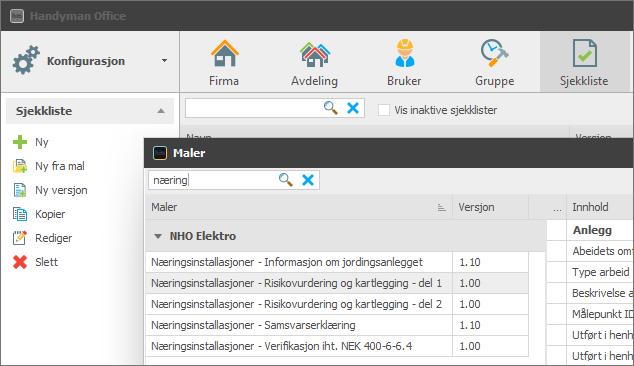This screenshot has height=366, width=634.
Task: Click Slett to delete checklist
Action: [x=46, y=262]
